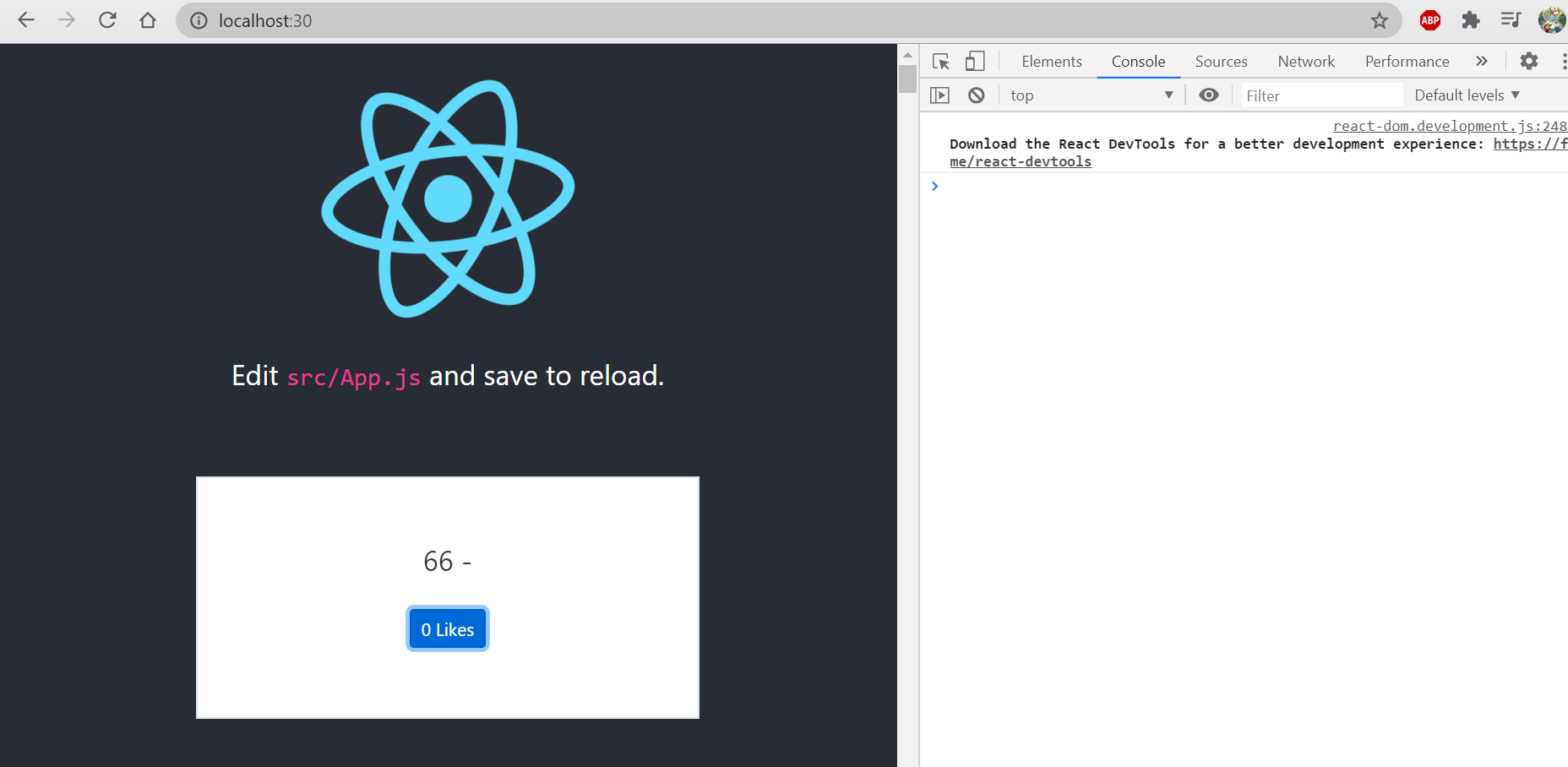The width and height of the screenshot is (1568, 767).
Task: Open the react-dom.development.js:248 source link
Action: click(x=1450, y=126)
